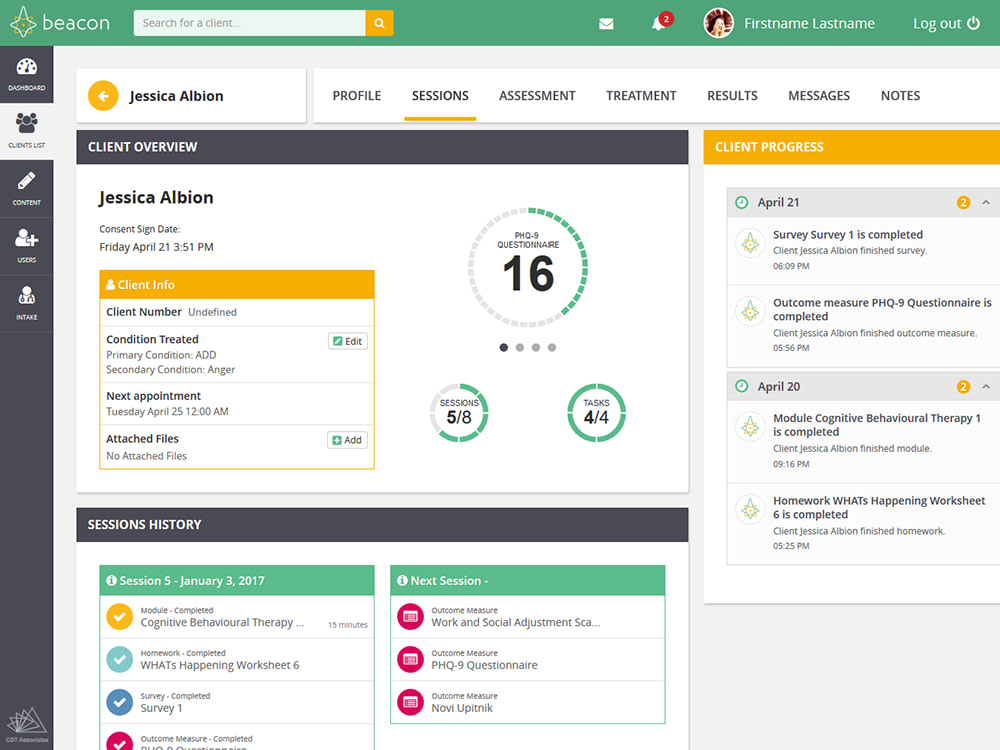Click the orange search magnifier button
Viewport: 1000px width, 750px height.
379,23
